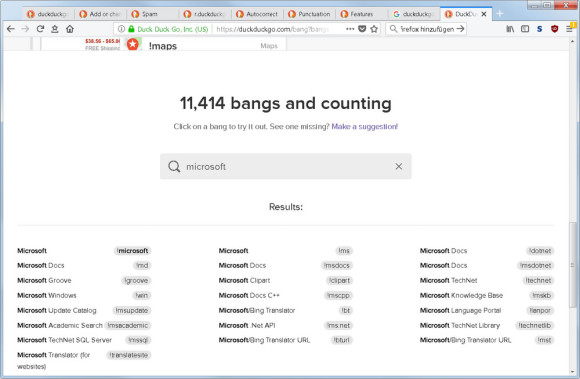Try the !win bang
This screenshot has width=580, height=379.
[142, 295]
